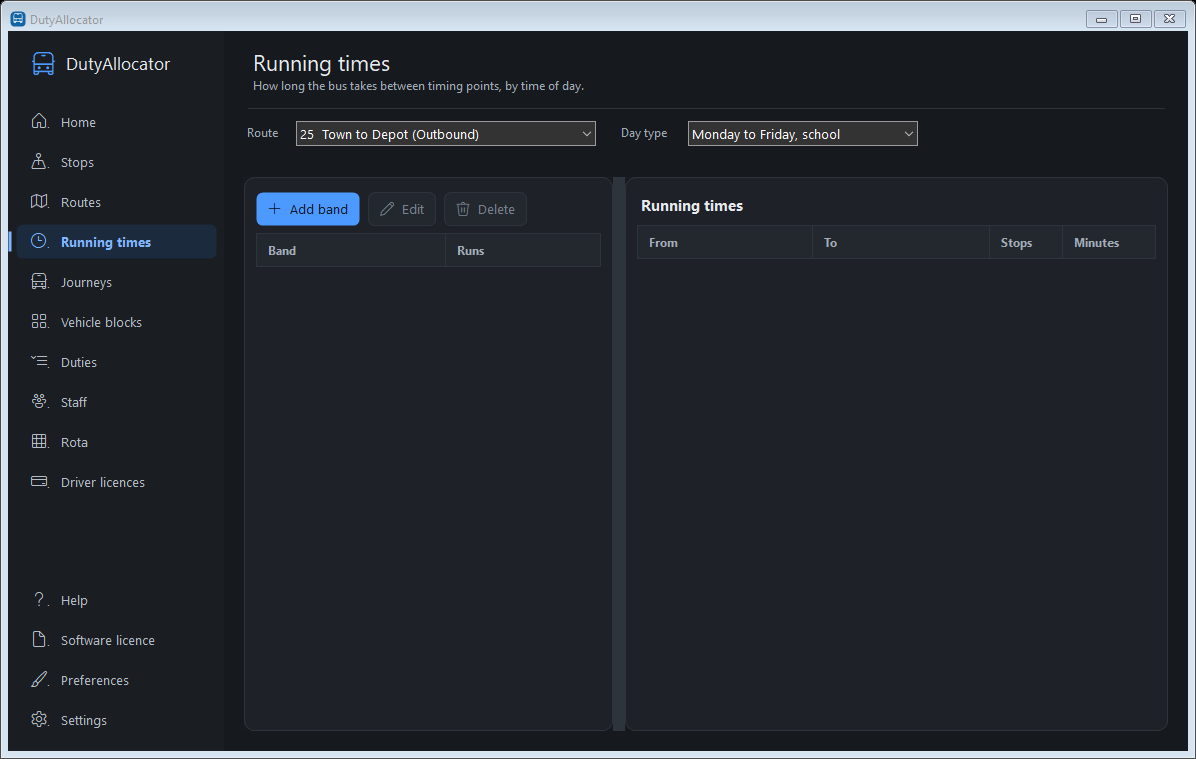Click the title bar app icon

click(x=18, y=19)
